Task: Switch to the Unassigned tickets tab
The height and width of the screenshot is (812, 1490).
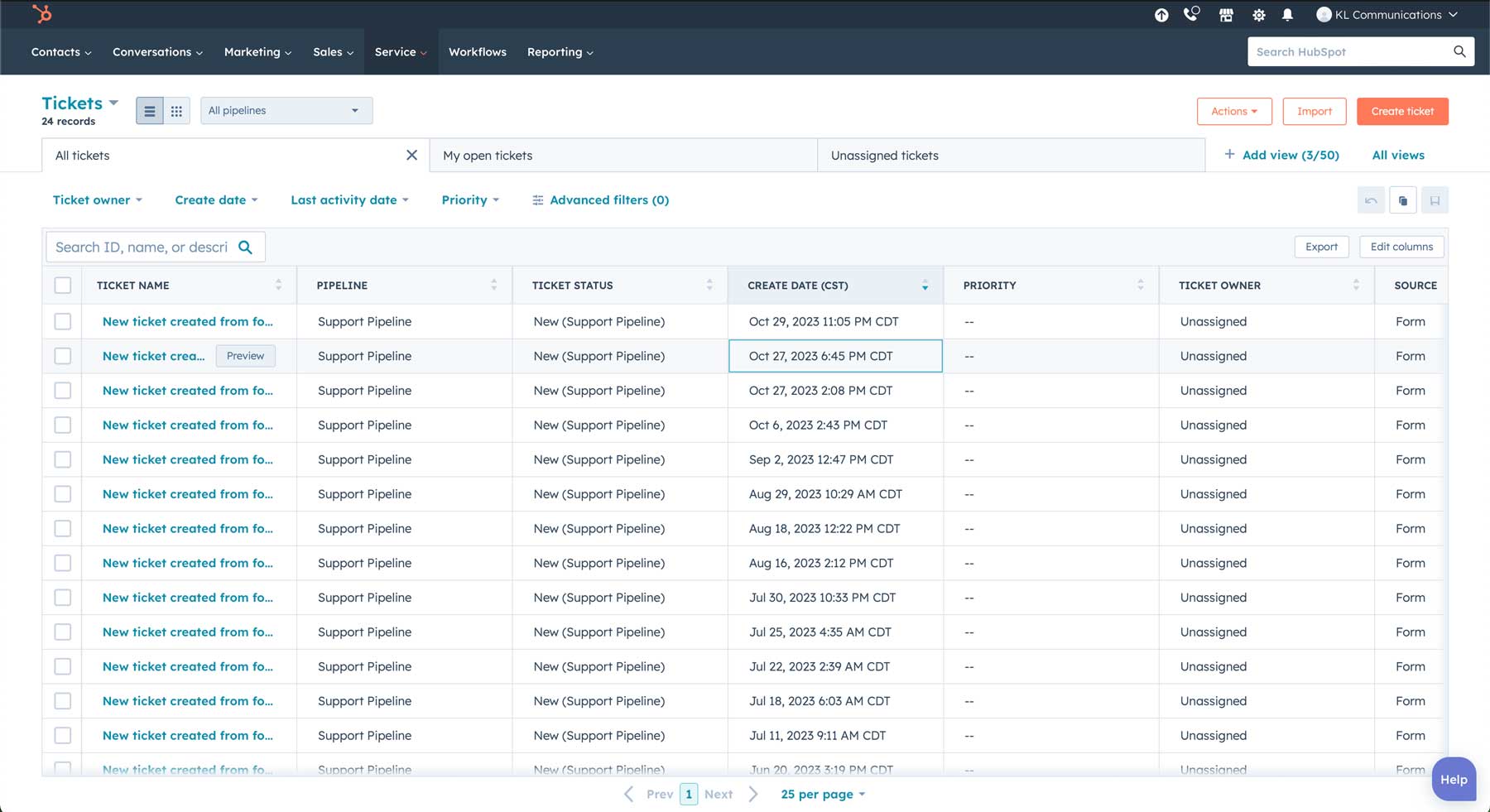Action: point(884,156)
